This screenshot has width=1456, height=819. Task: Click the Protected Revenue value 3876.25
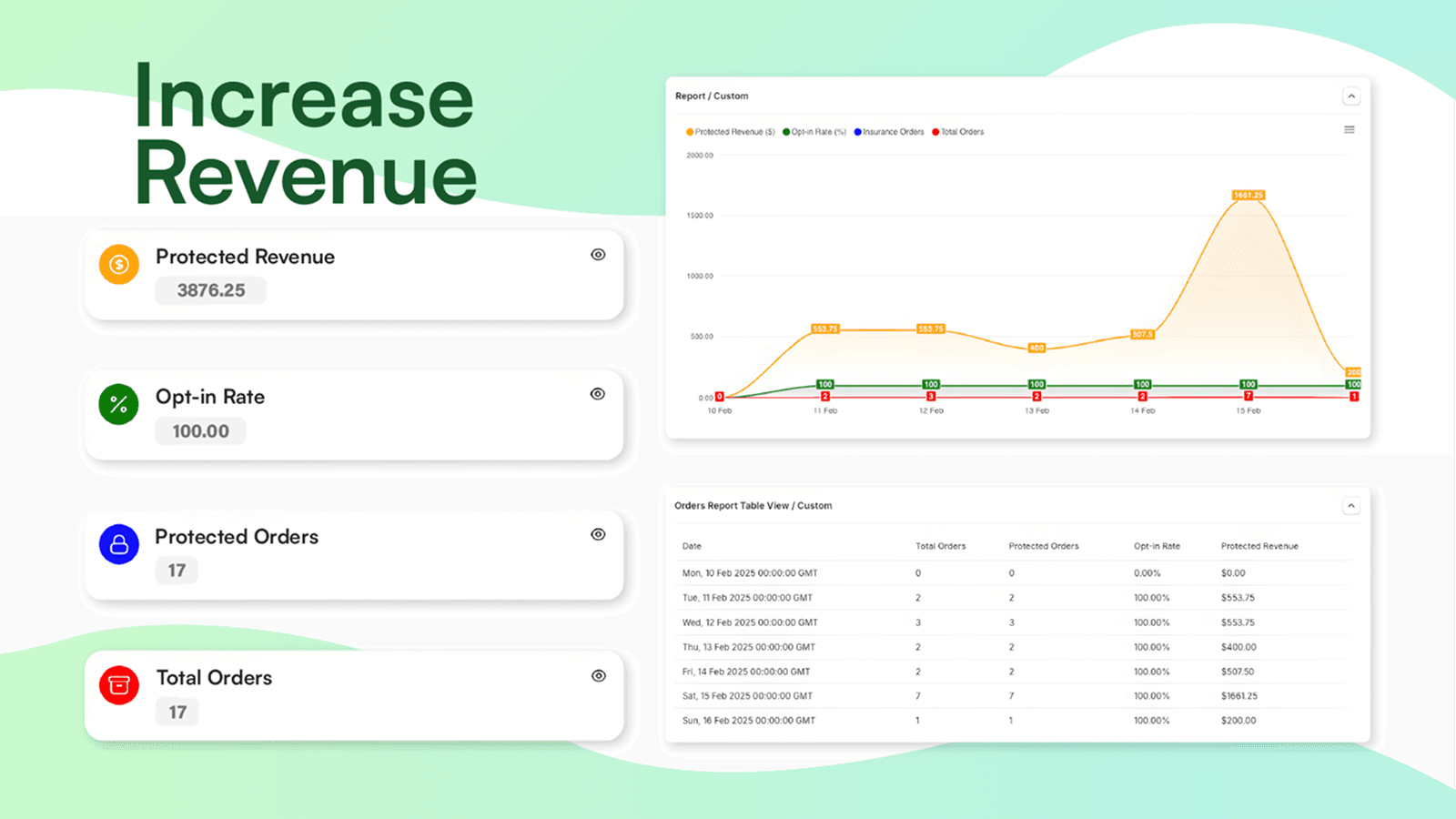pos(210,290)
